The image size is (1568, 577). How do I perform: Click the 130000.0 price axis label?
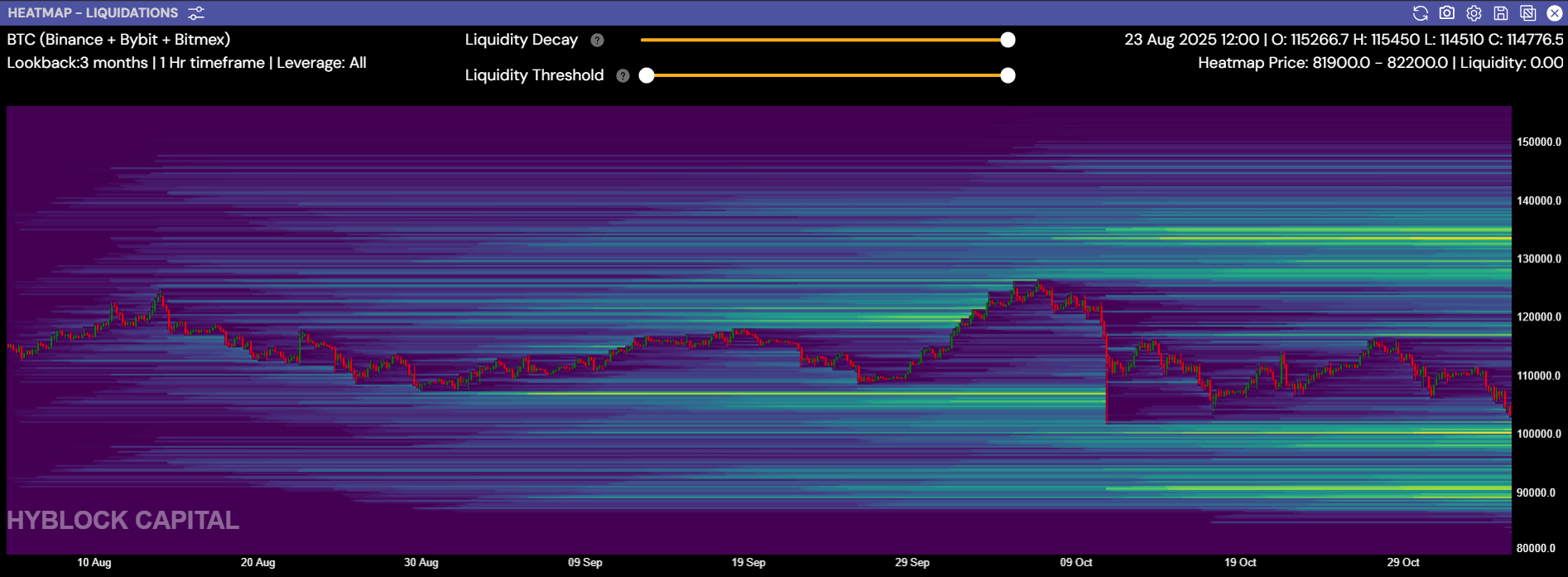[x=1538, y=259]
